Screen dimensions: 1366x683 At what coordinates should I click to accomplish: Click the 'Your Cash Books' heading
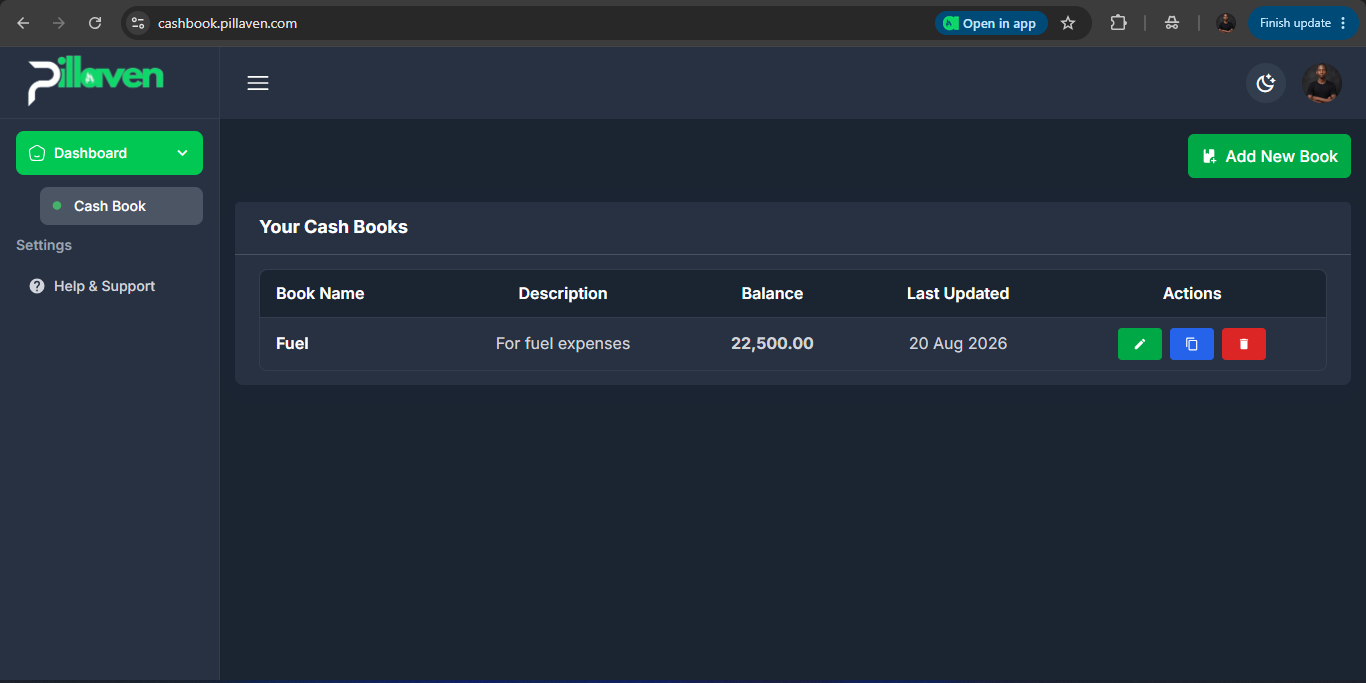(x=333, y=227)
